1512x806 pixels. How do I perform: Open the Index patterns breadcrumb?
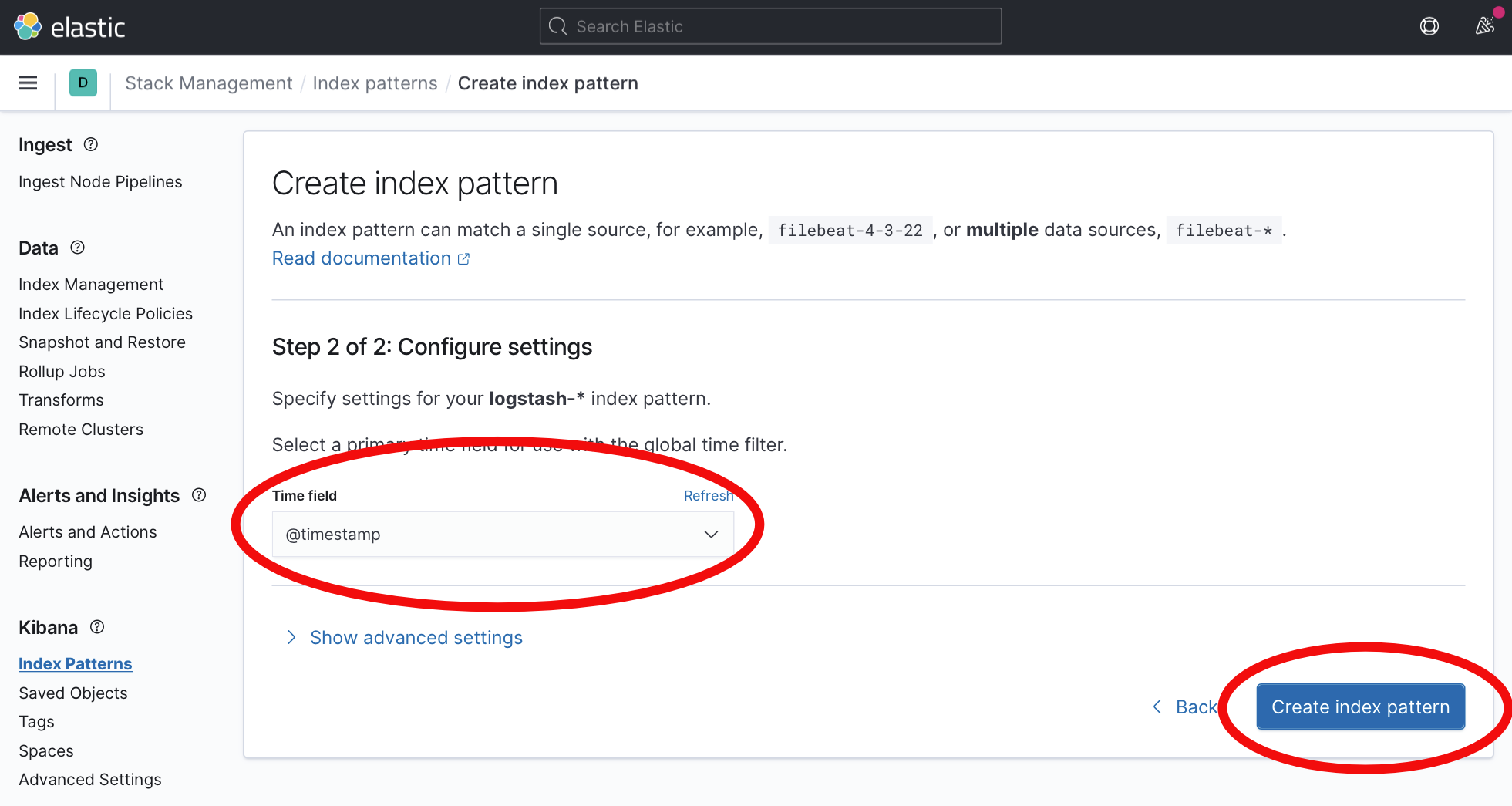[x=375, y=83]
